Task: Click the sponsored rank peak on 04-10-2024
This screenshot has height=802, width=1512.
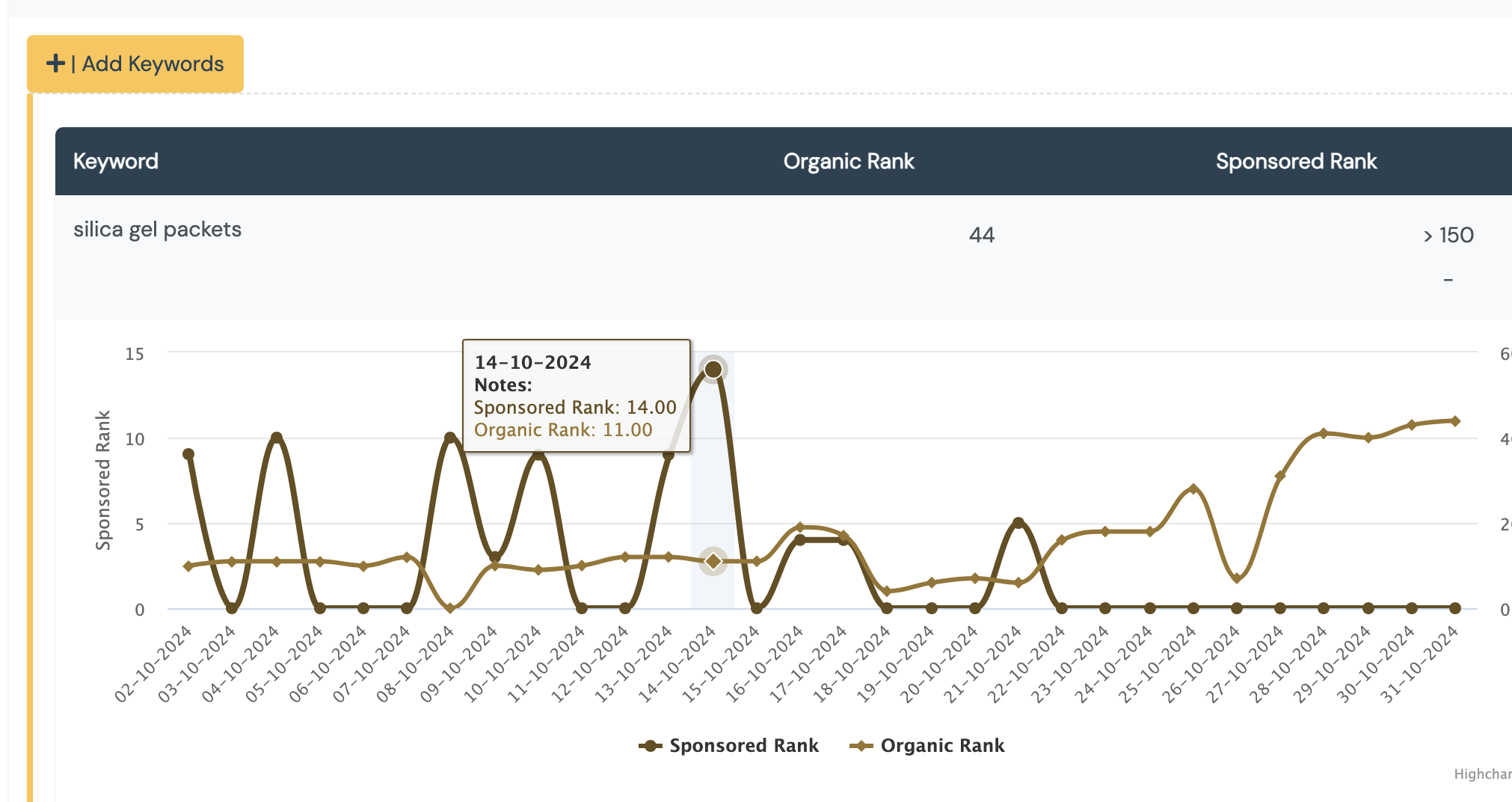Action: [277, 438]
